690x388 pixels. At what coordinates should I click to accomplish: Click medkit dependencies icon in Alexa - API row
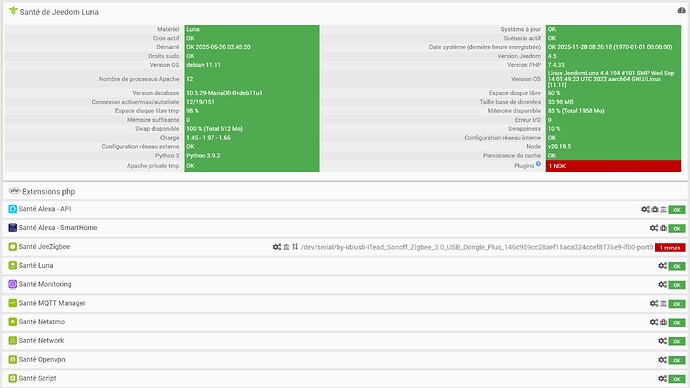(655, 209)
